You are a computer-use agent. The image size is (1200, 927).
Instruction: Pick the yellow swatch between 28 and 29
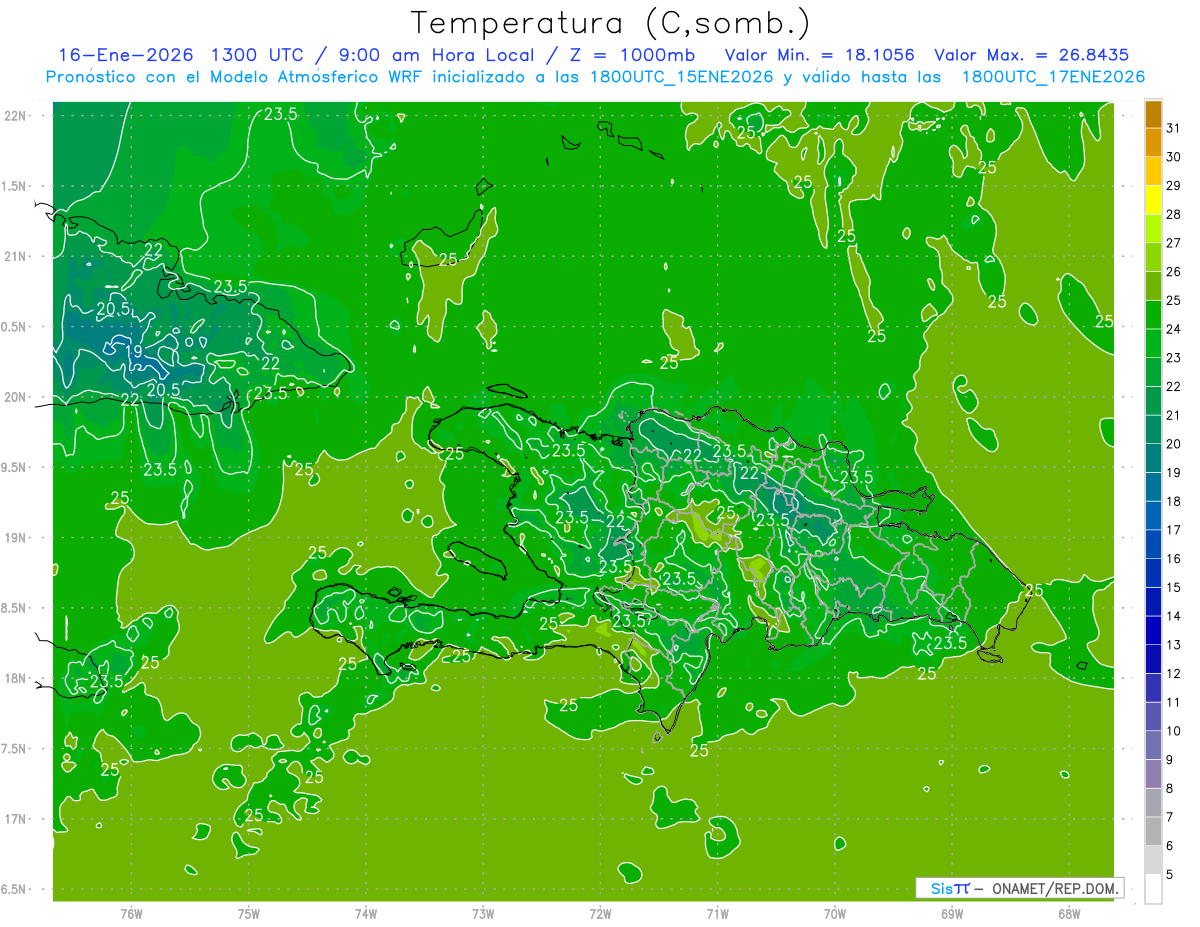click(1153, 200)
